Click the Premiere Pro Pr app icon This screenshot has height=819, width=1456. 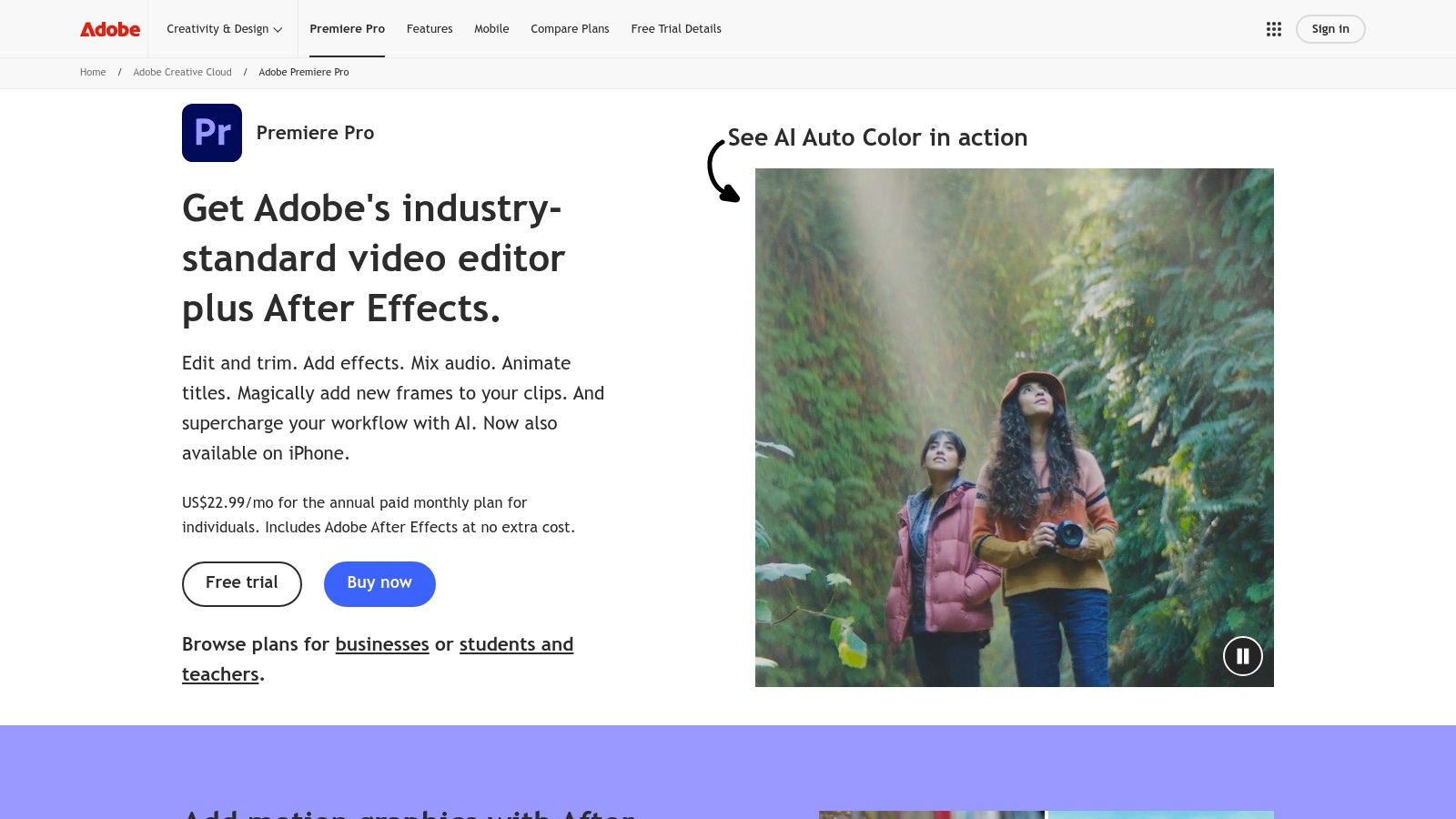212,133
